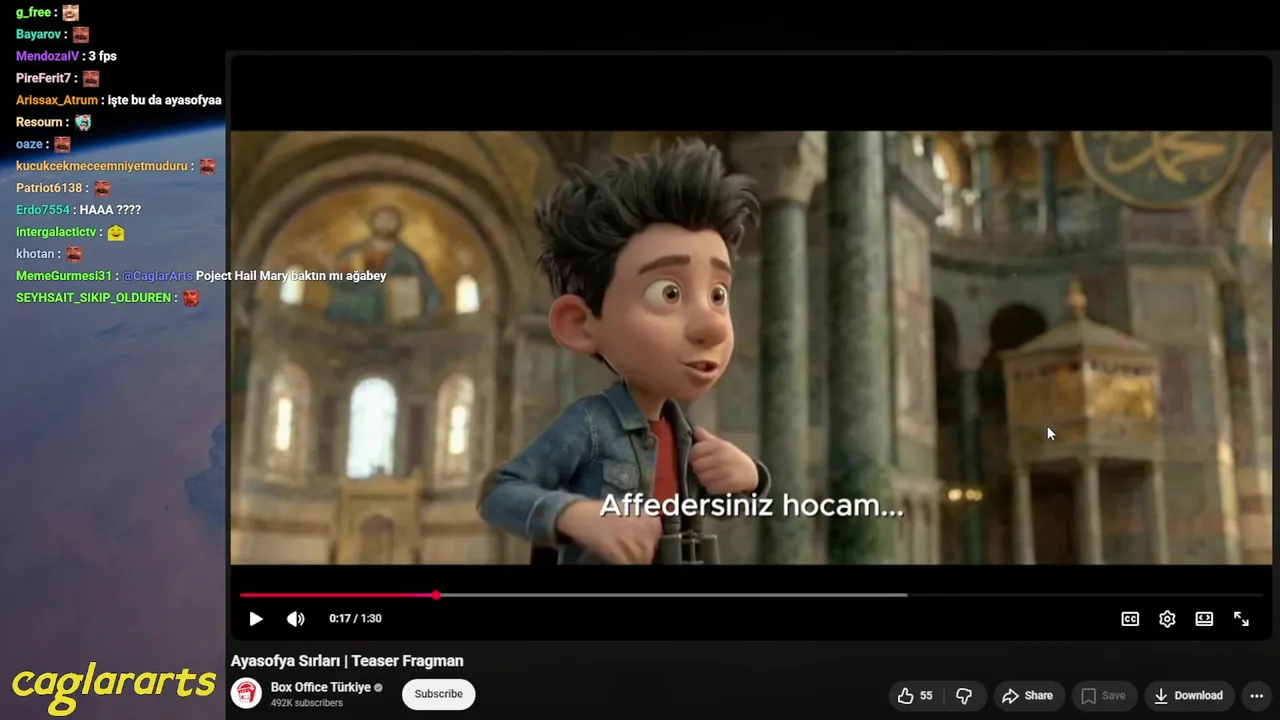Click chat username PireFerit7
Viewport: 1280px width, 720px height.
coord(44,79)
